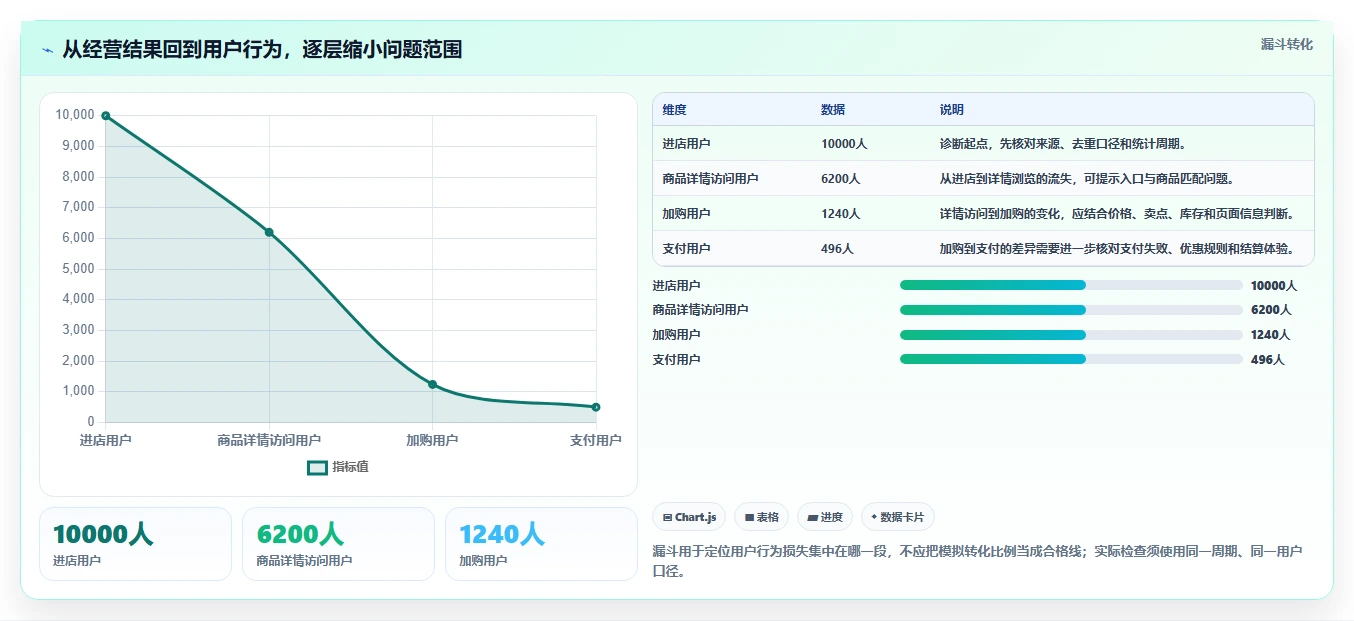Click the lightning icon beside the title
This screenshot has width=1354, height=621.
pos(48,50)
